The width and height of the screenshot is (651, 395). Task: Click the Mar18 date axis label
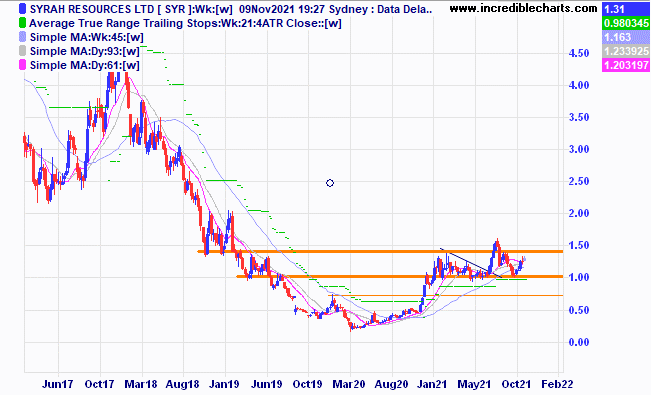[x=141, y=384]
